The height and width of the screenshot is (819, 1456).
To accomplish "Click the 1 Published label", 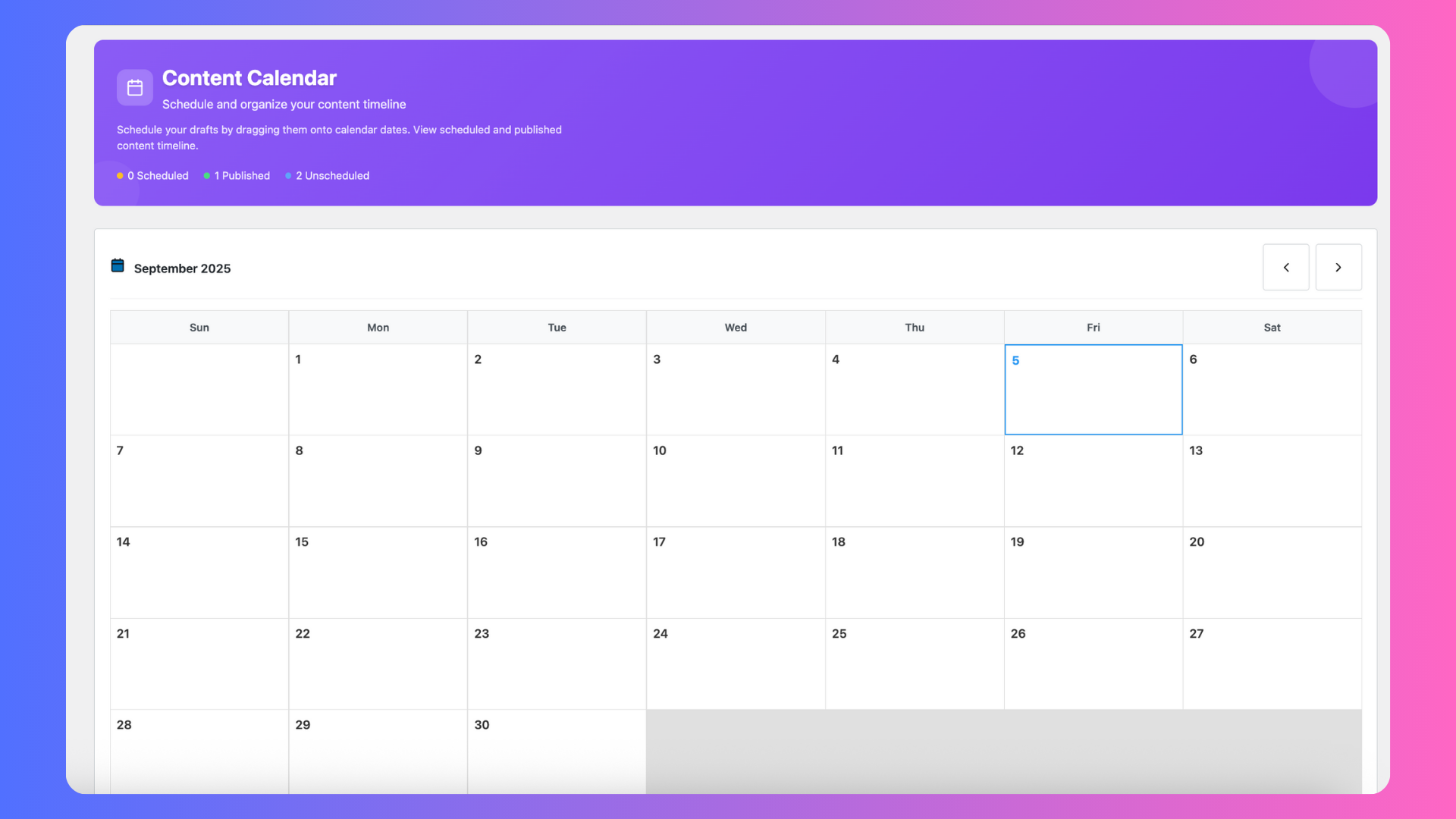I will pyautogui.click(x=242, y=176).
